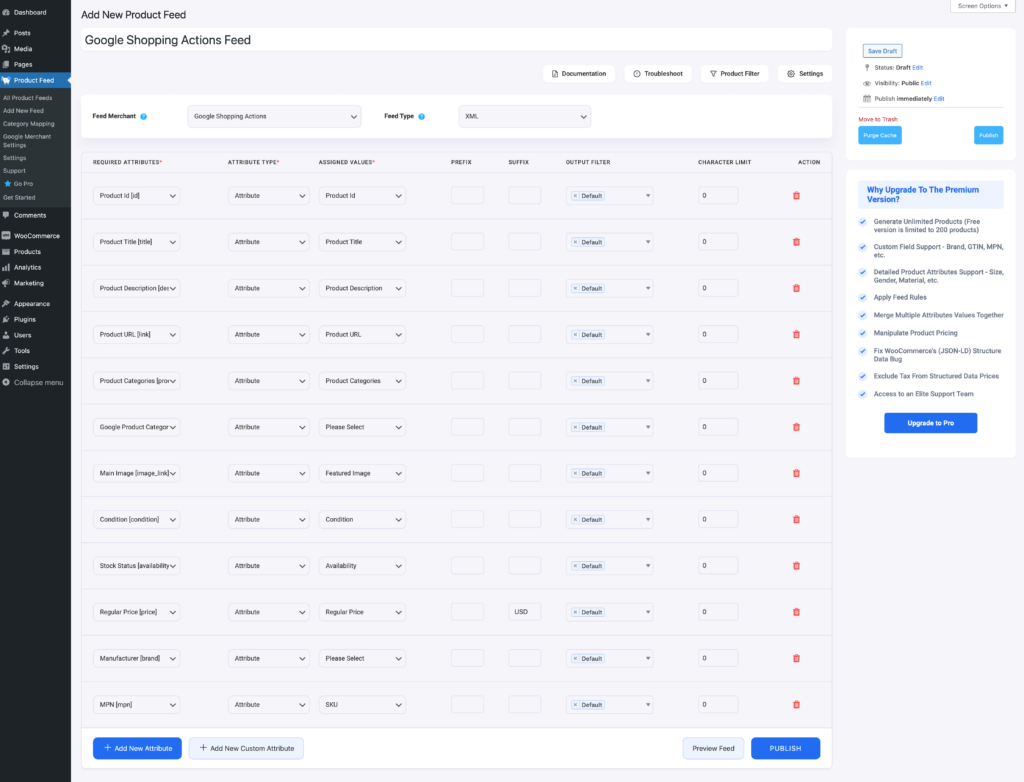Delete the Main Image attribute row
Screen dimensions: 1024x782
[796, 473]
